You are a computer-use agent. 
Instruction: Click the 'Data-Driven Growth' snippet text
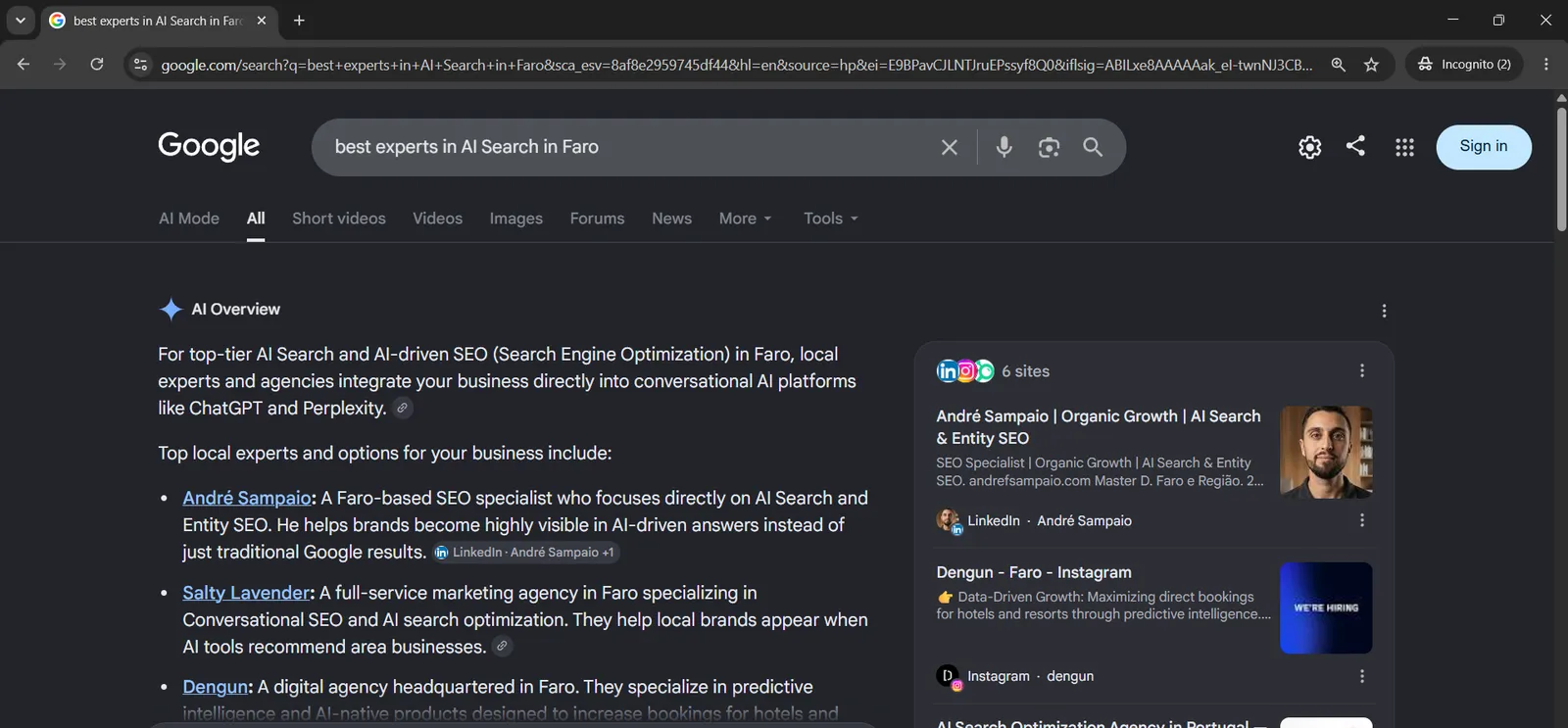[1103, 605]
